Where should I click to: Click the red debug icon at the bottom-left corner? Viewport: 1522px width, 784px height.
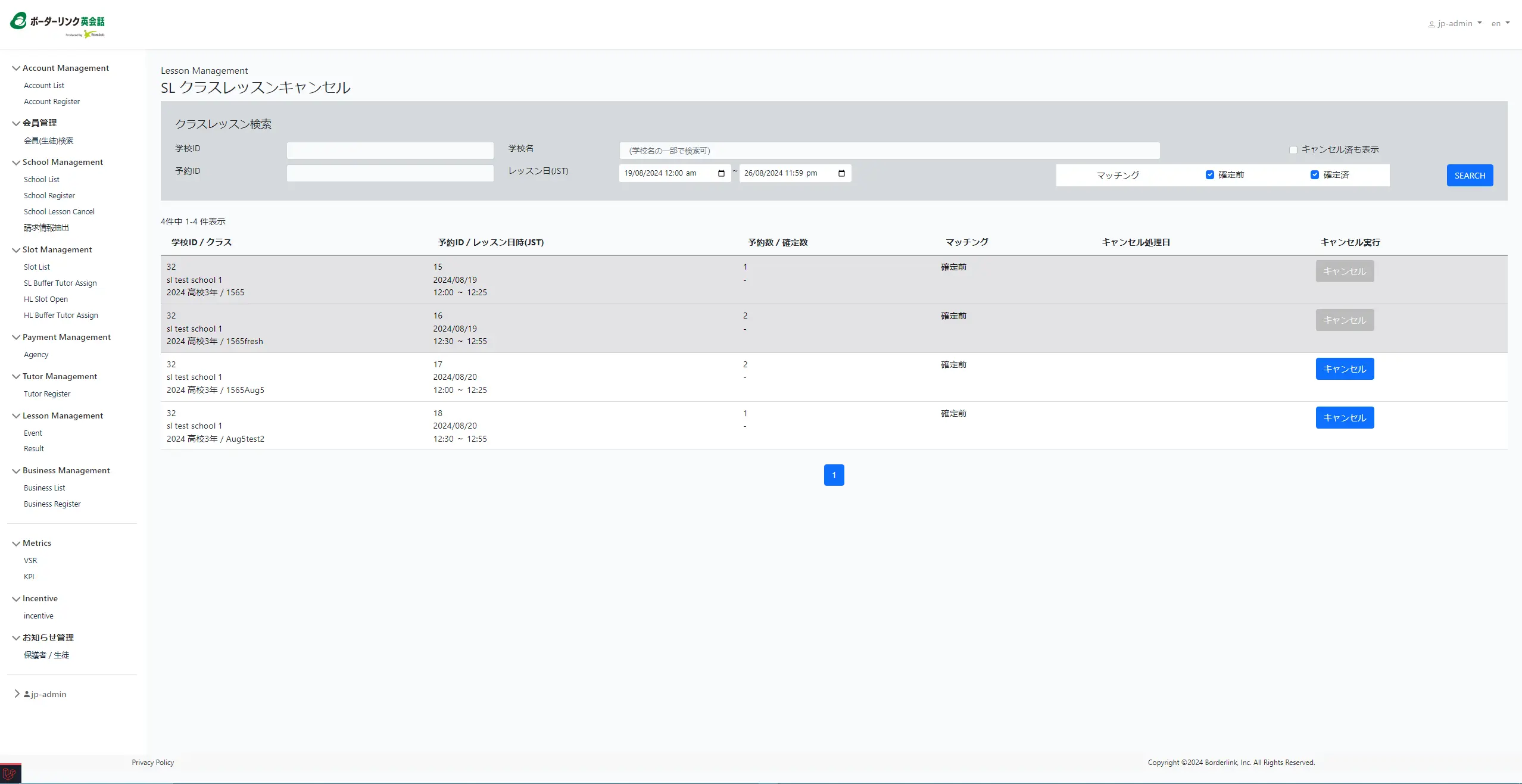(x=10, y=774)
